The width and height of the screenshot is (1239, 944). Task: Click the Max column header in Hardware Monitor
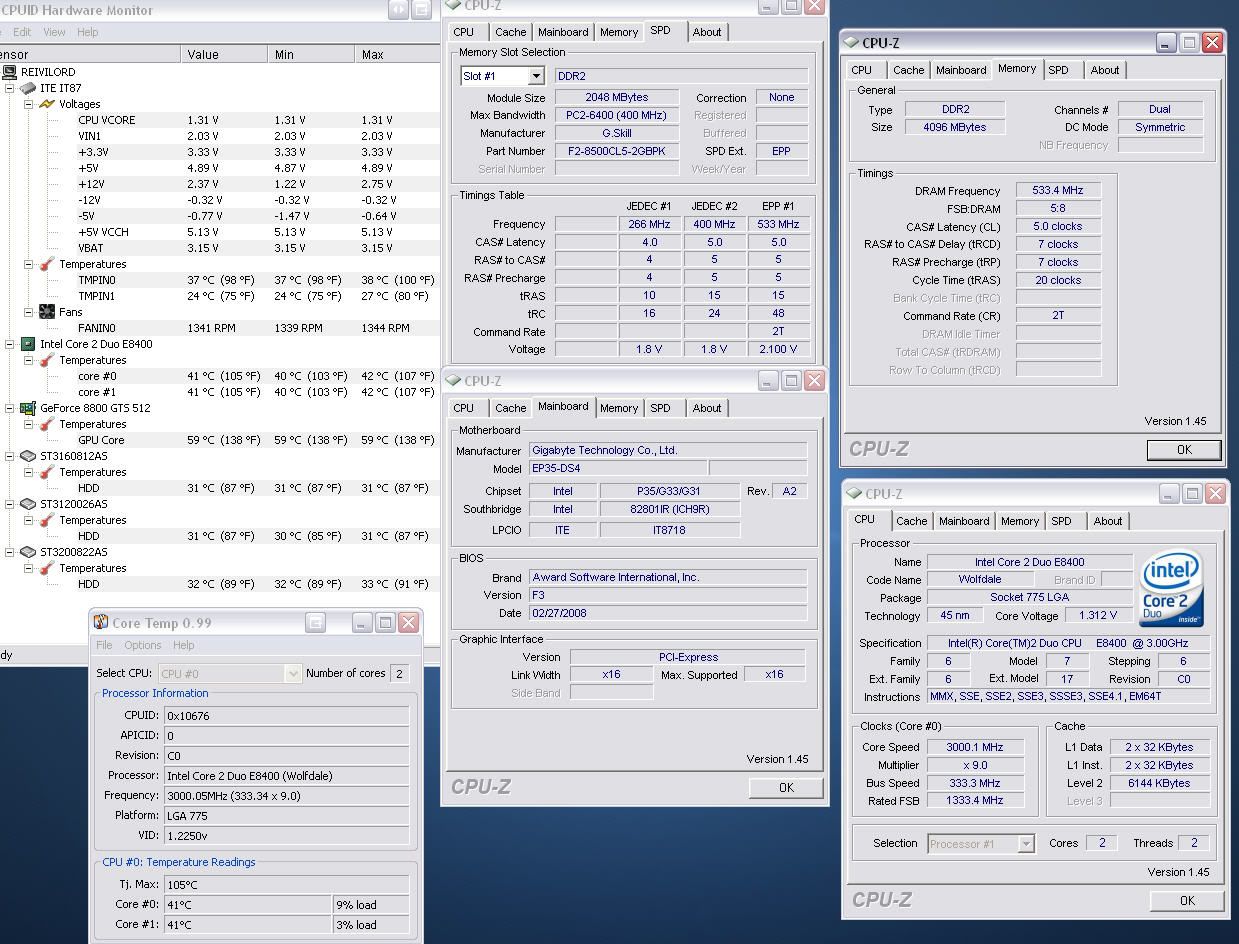click(373, 55)
